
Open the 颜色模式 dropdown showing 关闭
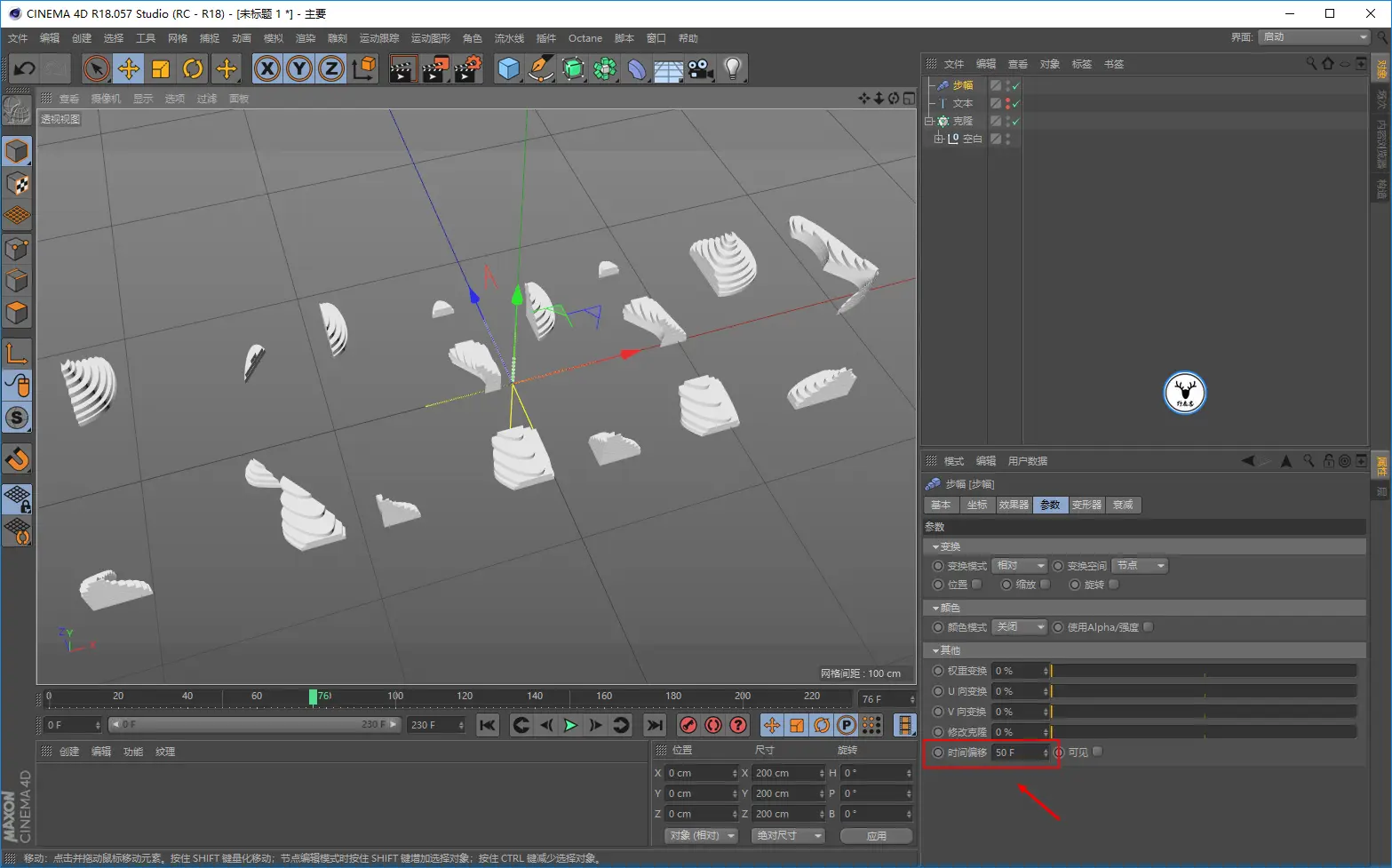pyautogui.click(x=1020, y=627)
